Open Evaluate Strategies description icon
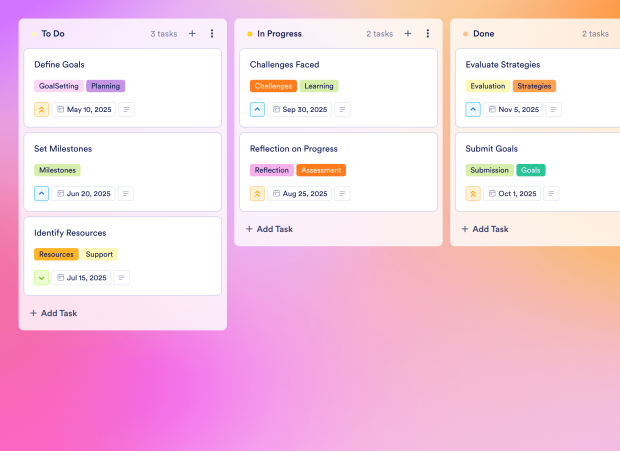This screenshot has height=451, width=620. (x=554, y=109)
